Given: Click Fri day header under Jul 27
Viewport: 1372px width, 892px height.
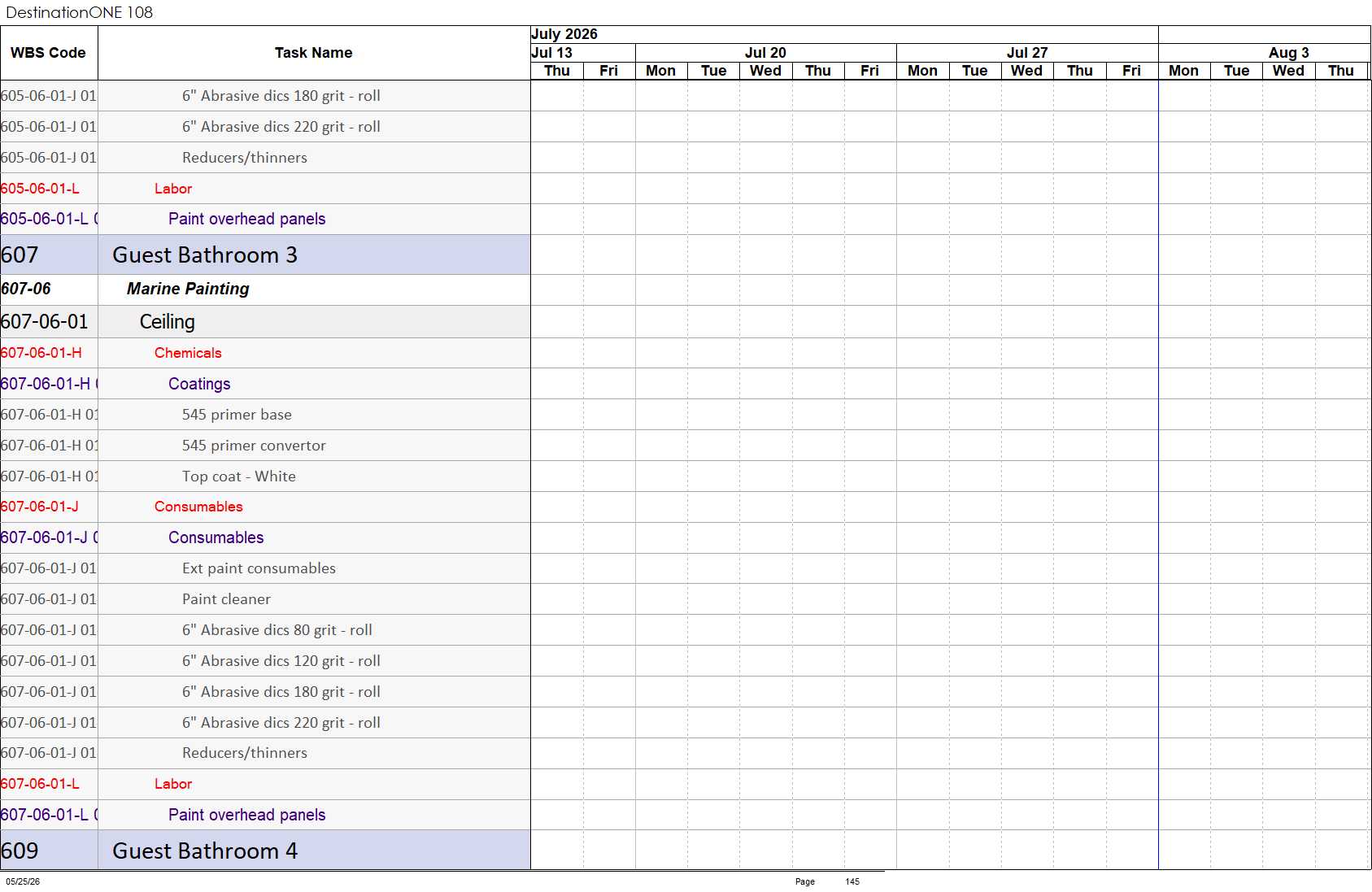Looking at the screenshot, I should pyautogui.click(x=1131, y=71).
